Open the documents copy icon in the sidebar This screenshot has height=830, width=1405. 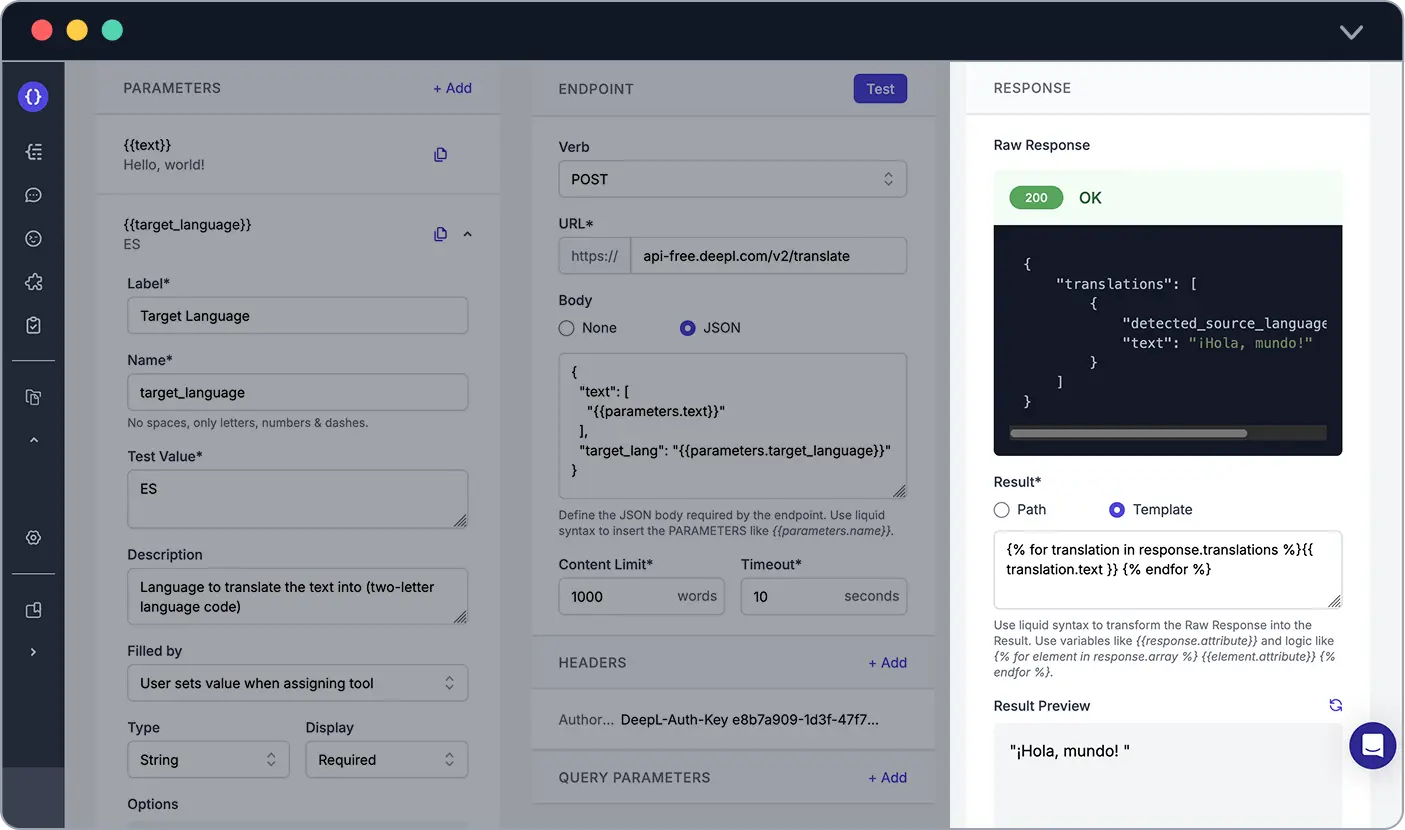(x=34, y=397)
